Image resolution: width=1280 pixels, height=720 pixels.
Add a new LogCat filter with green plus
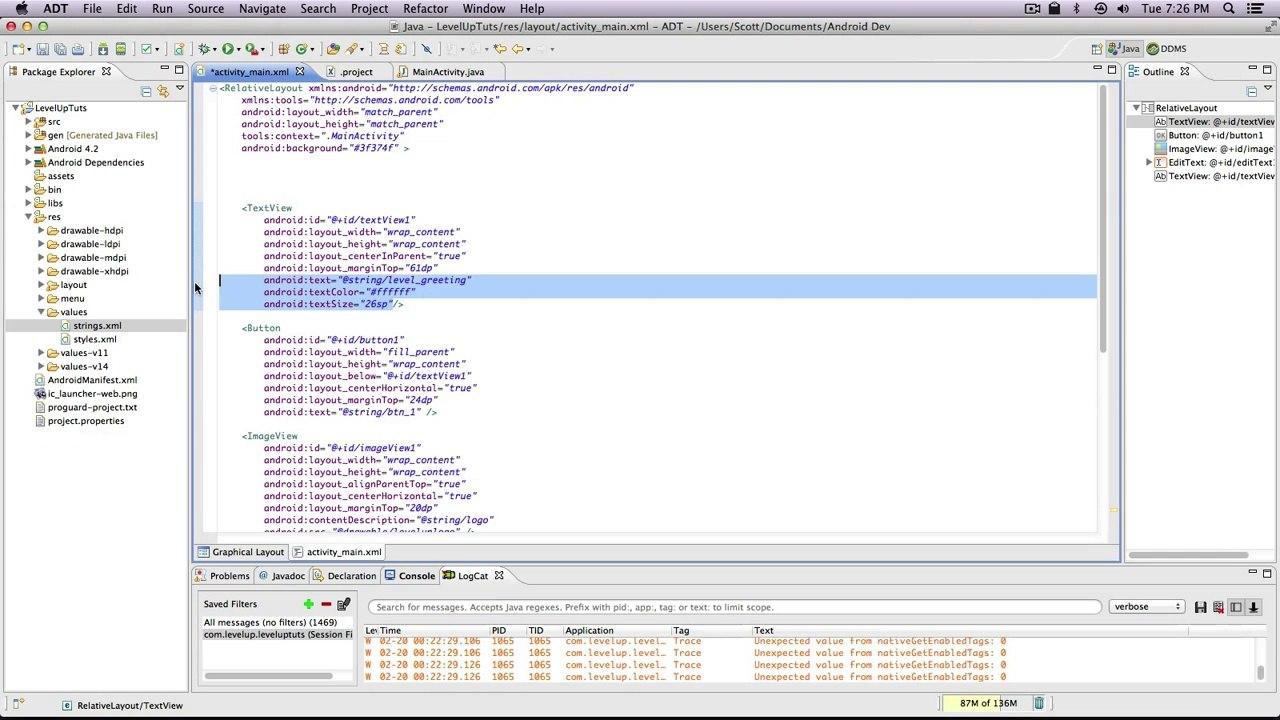(308, 604)
